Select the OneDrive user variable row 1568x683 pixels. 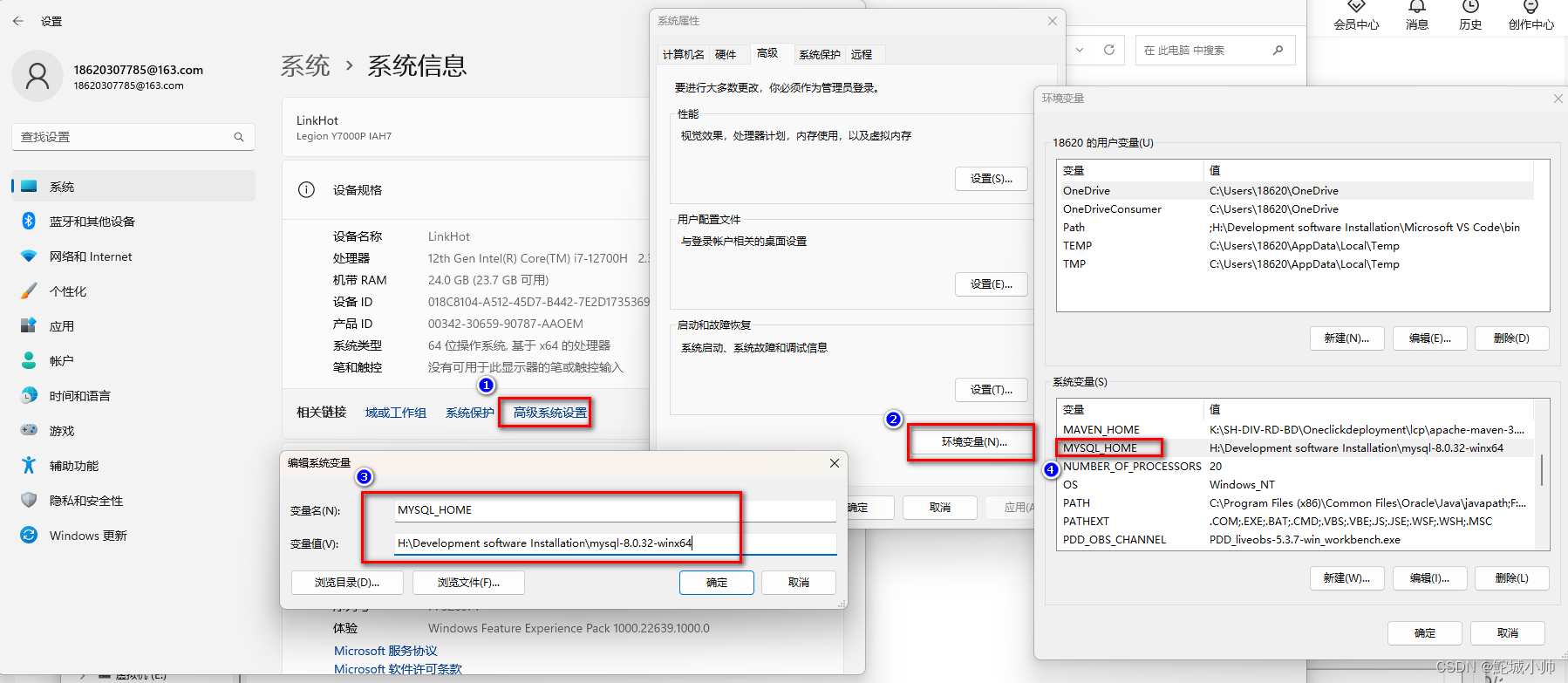tap(1295, 191)
